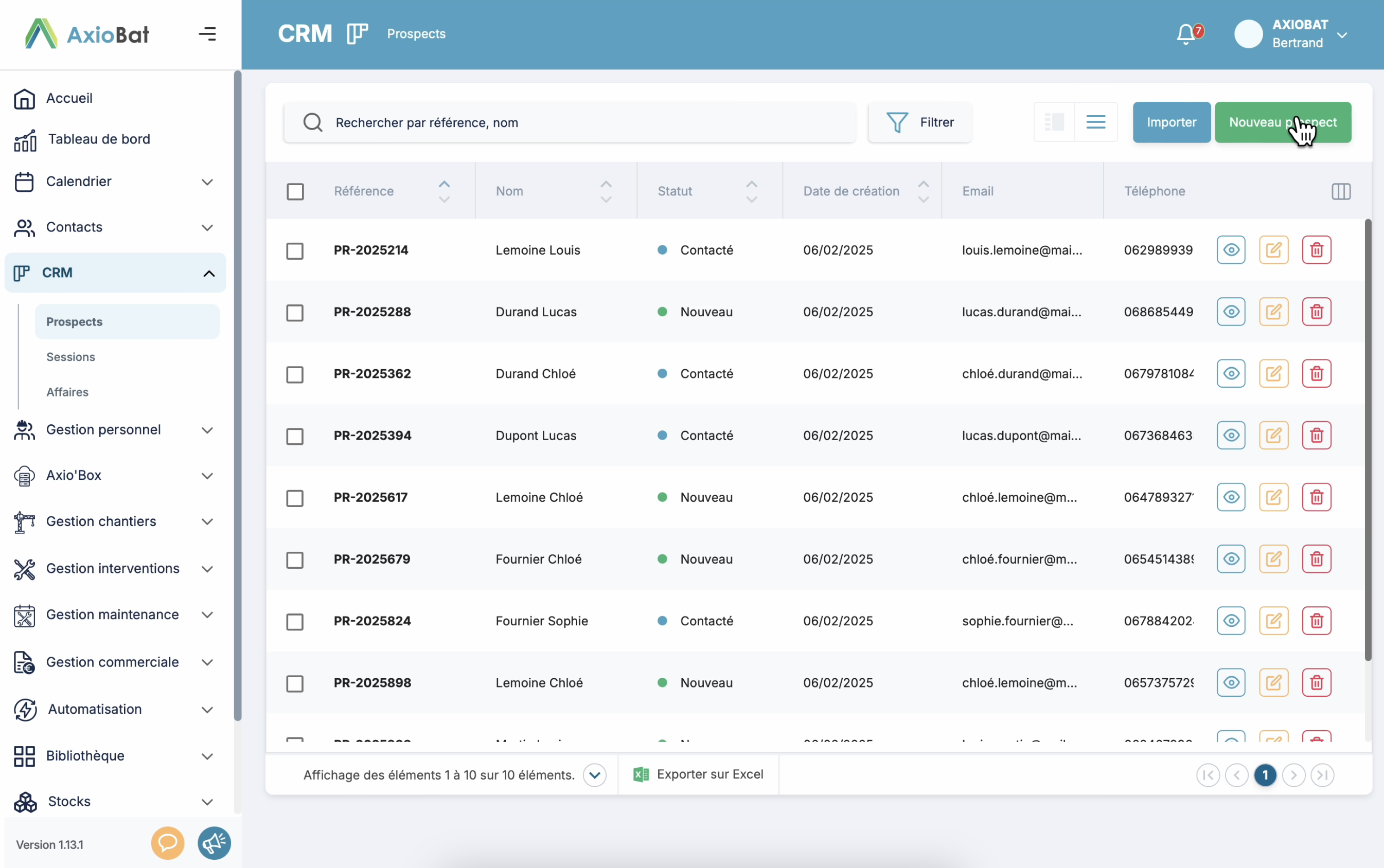Go to Affaires submenu item
The image size is (1384, 868).
pyautogui.click(x=67, y=392)
